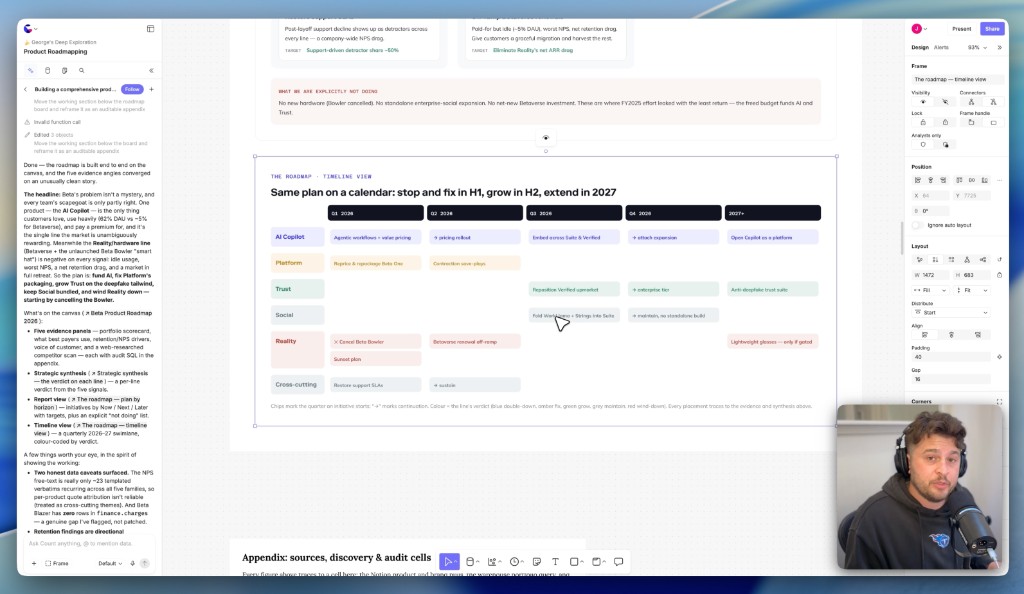Viewport: 1024px width, 594px height.
Task: Select the locked Lock option
Action: pyautogui.click(x=945, y=123)
